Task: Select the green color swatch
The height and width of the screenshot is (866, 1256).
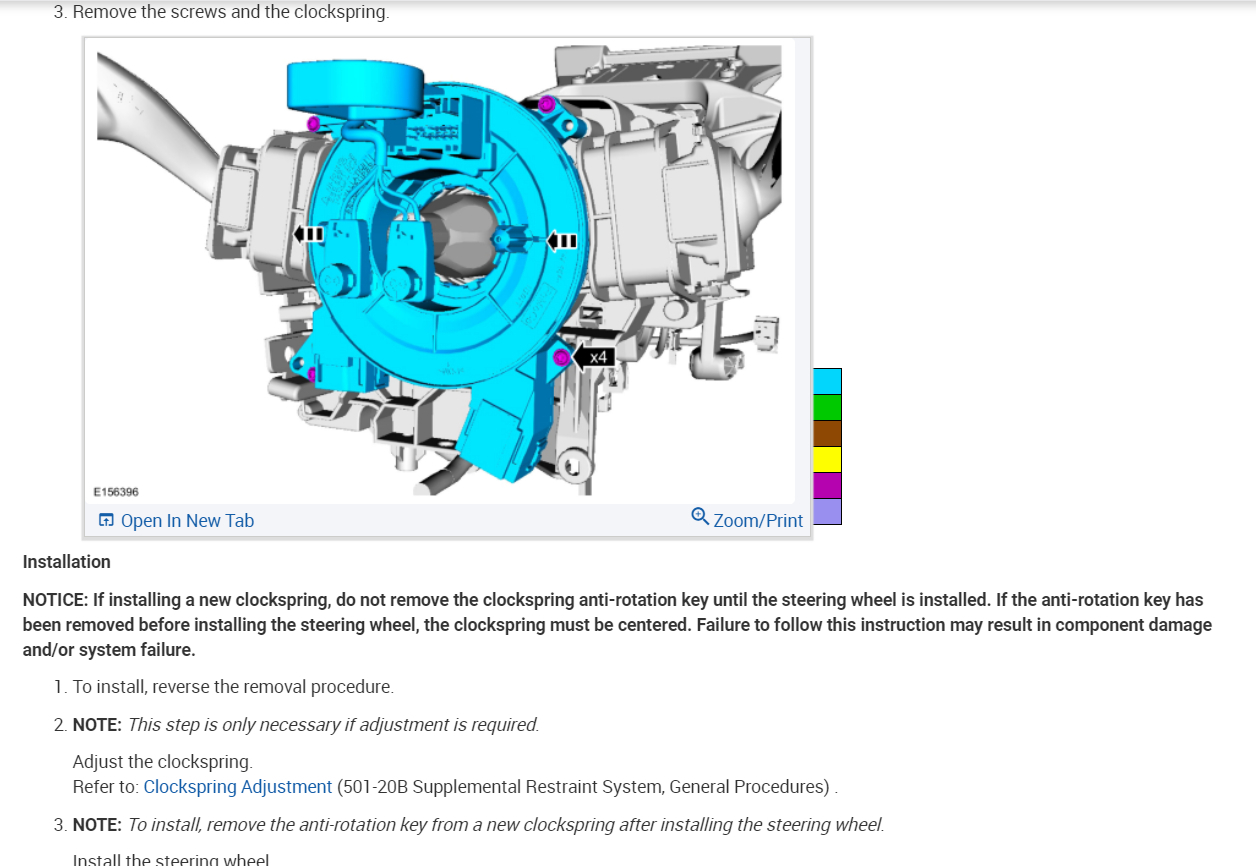Action: pyautogui.click(x=827, y=407)
